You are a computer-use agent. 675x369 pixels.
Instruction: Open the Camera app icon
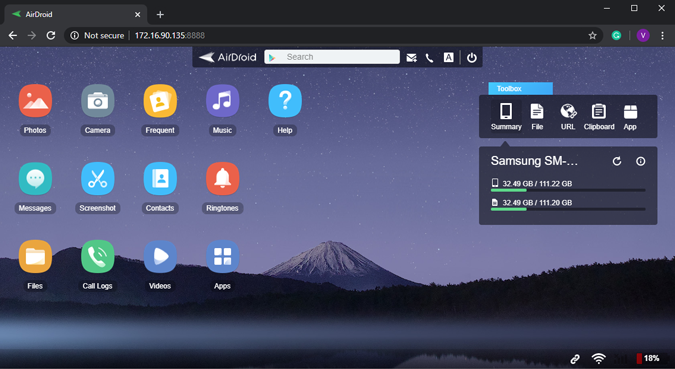click(x=98, y=101)
